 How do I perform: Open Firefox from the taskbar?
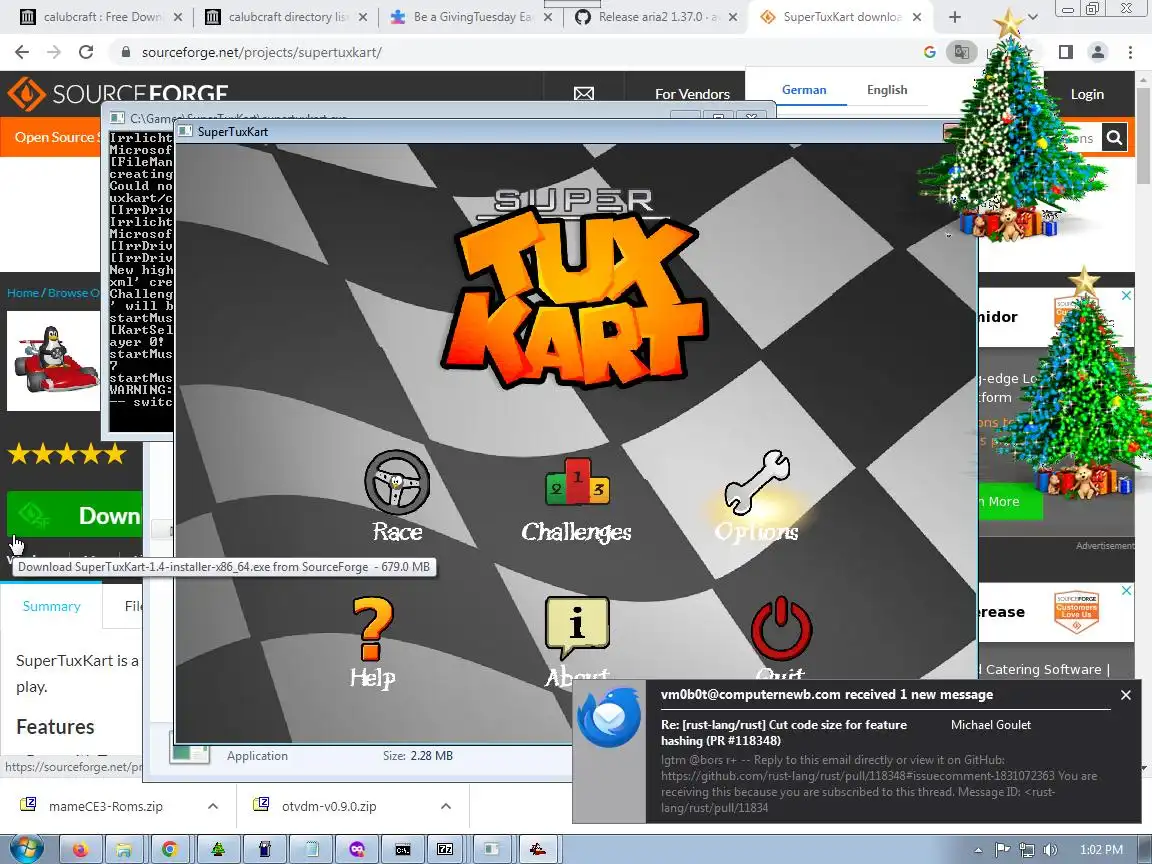pyautogui.click(x=80, y=849)
